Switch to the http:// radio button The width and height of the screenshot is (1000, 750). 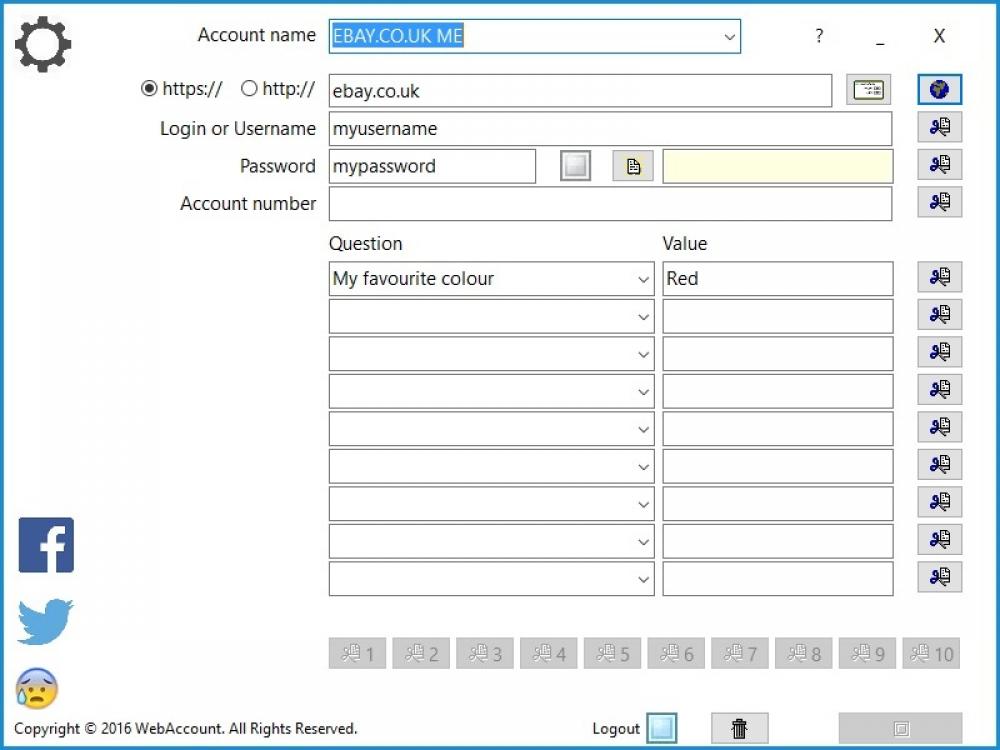tap(248, 88)
